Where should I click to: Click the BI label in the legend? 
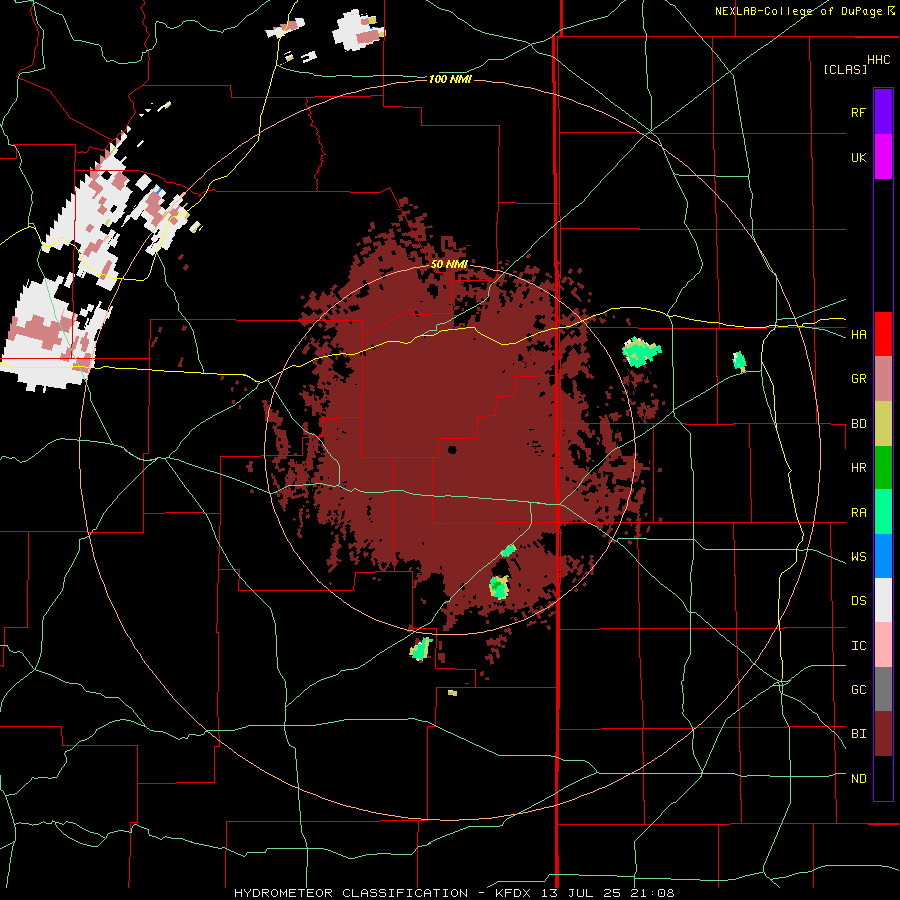pyautogui.click(x=858, y=734)
